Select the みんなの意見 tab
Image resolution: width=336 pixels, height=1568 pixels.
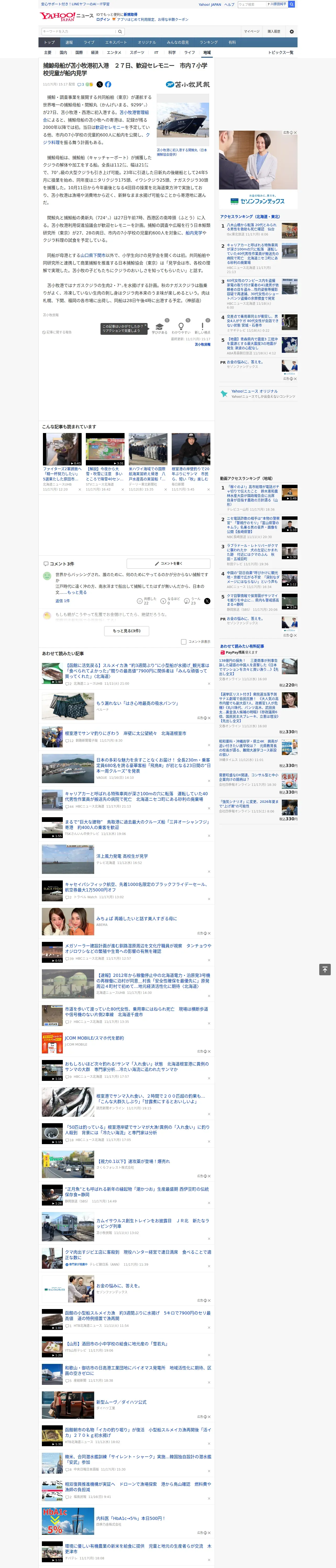(x=177, y=43)
